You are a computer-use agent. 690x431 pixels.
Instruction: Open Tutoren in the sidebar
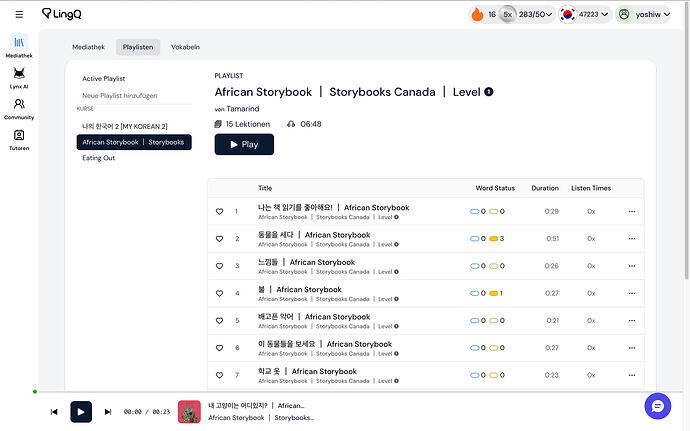[19, 140]
